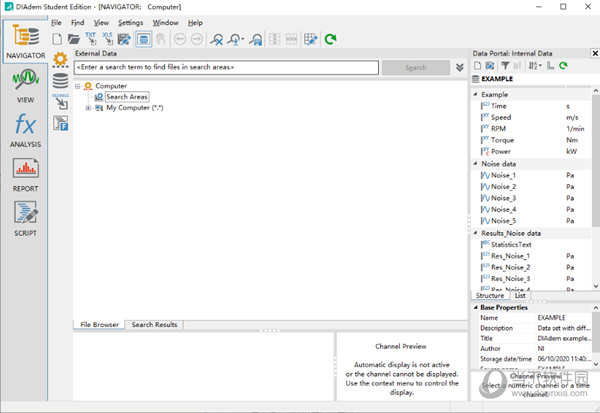Go to the SCRIPT panel

tap(24, 217)
